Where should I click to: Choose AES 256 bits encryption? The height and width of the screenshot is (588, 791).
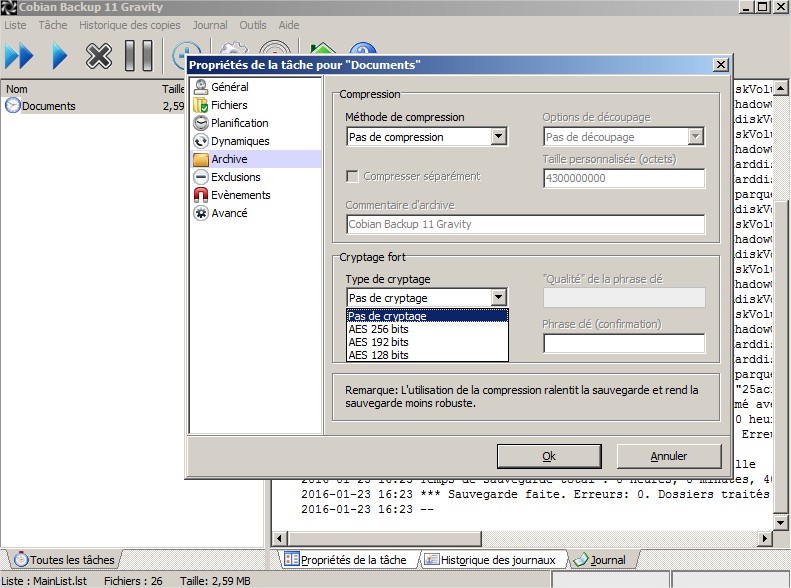click(427, 329)
